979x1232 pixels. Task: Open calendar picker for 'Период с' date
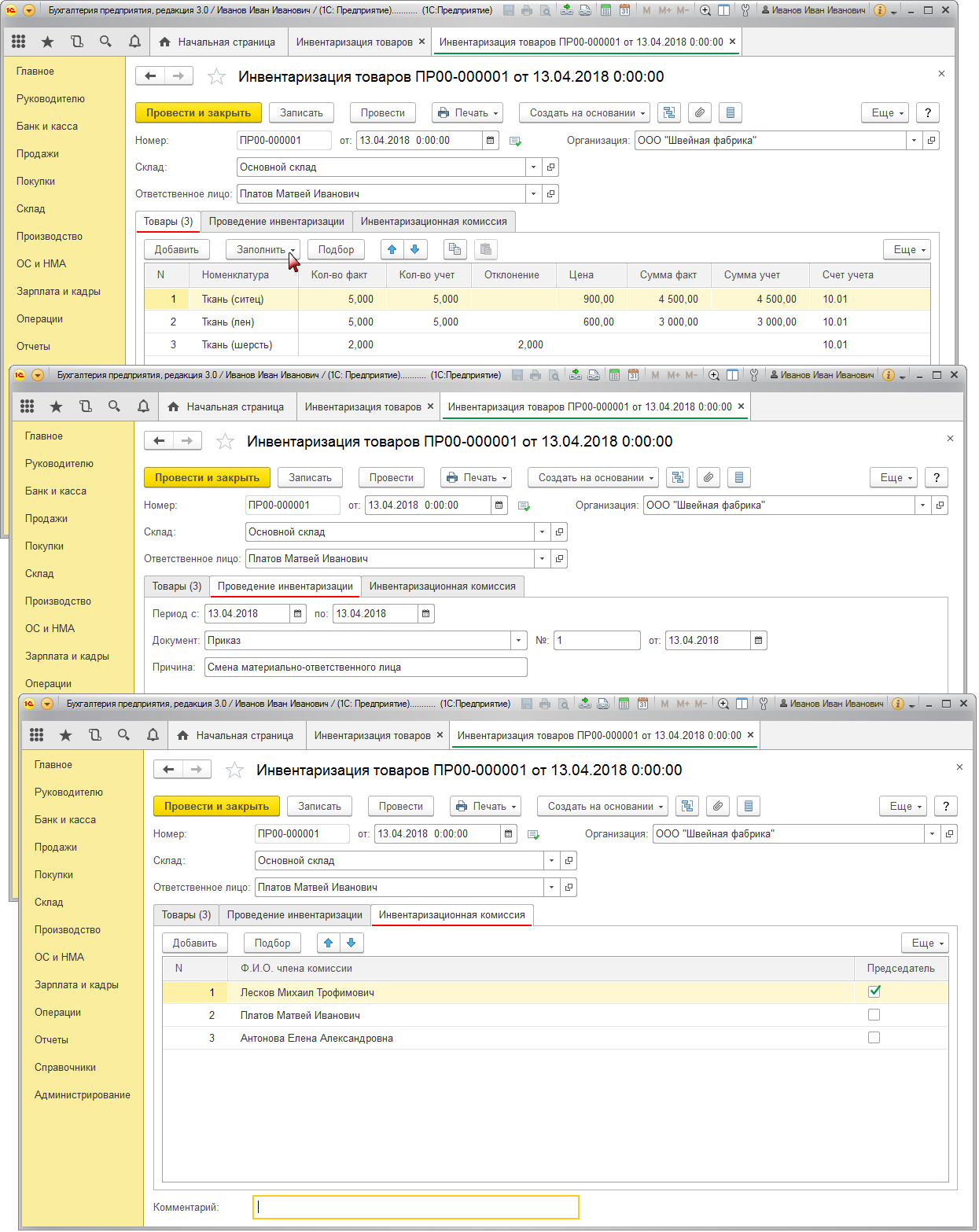tap(297, 613)
